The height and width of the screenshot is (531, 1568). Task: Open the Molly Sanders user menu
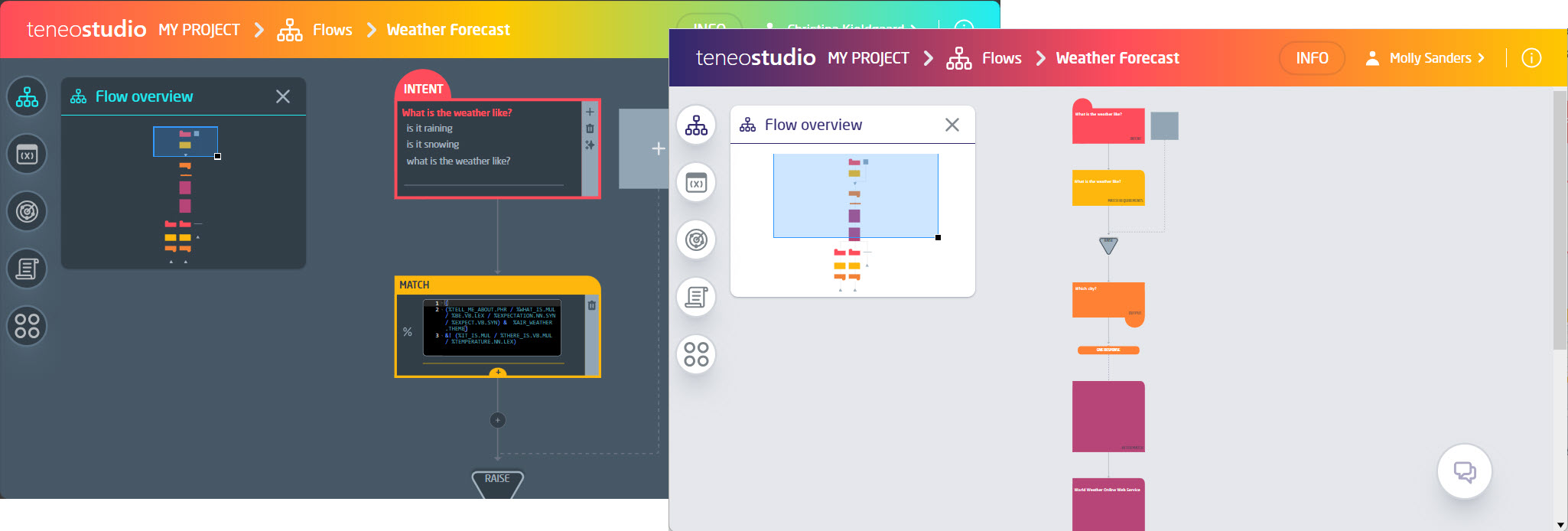click(x=1427, y=58)
